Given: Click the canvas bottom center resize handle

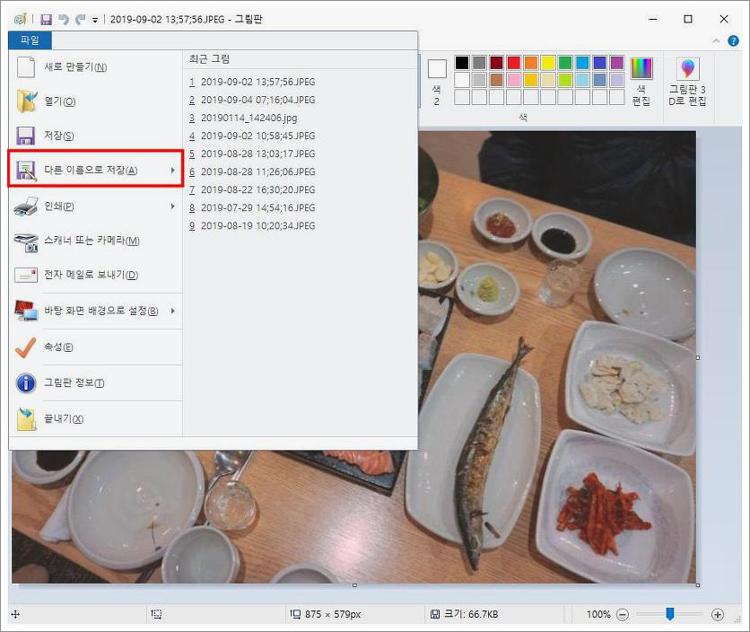Looking at the screenshot, I should coord(354,585).
